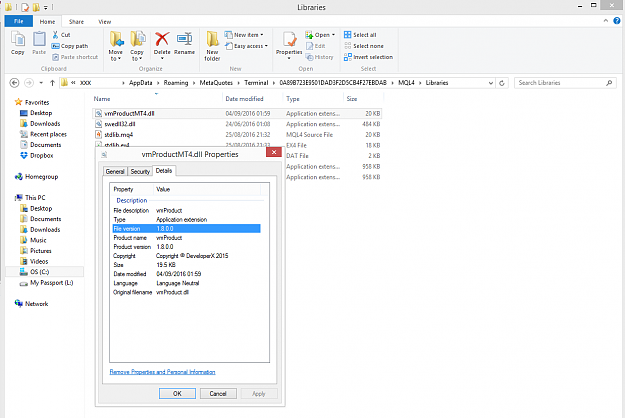Click the Paste icon in the ribbon
Viewport: 625px width, 418px height.
[39, 43]
